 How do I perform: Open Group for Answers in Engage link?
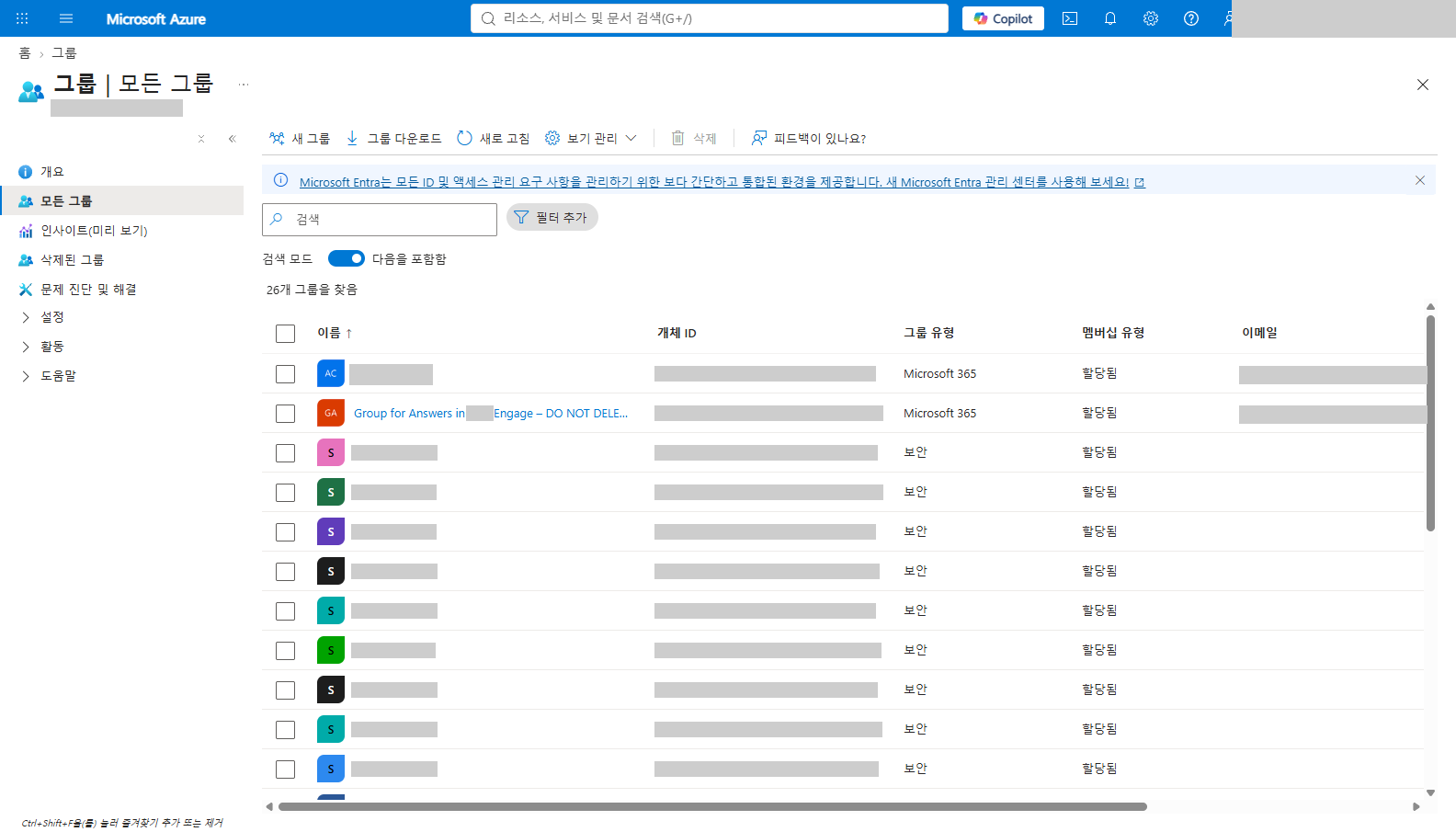[x=491, y=413]
